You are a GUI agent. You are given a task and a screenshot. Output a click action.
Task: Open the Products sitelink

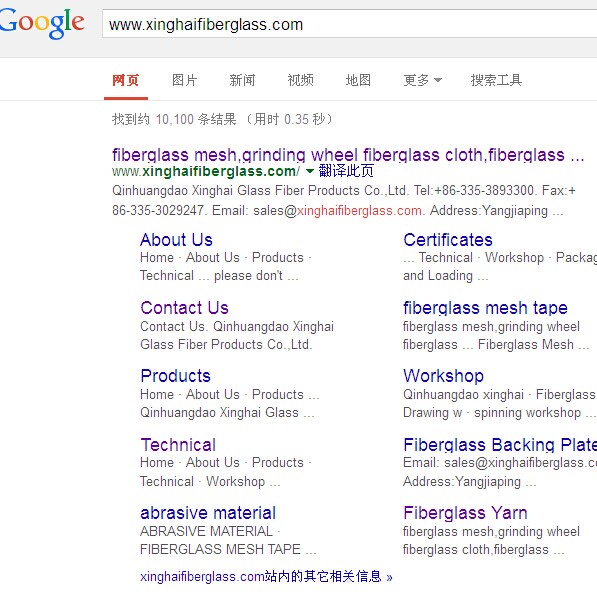click(175, 376)
